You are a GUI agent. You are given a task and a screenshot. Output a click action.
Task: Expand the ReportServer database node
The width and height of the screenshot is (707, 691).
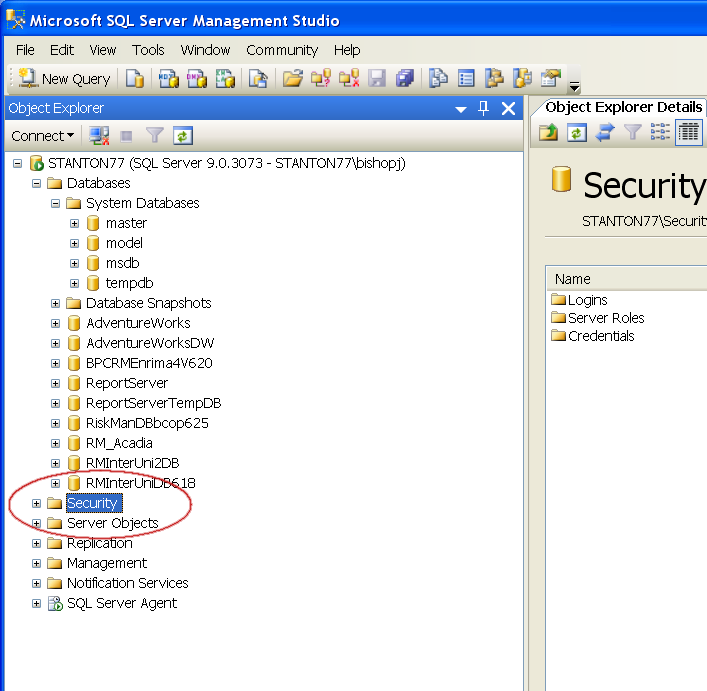pyautogui.click(x=55, y=384)
